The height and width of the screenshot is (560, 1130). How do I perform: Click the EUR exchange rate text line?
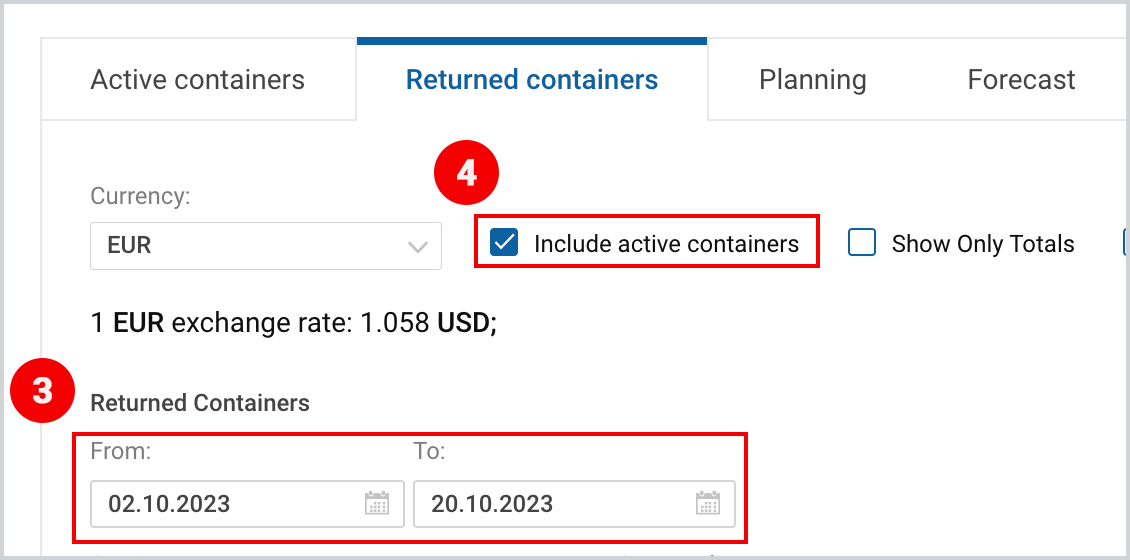294,324
